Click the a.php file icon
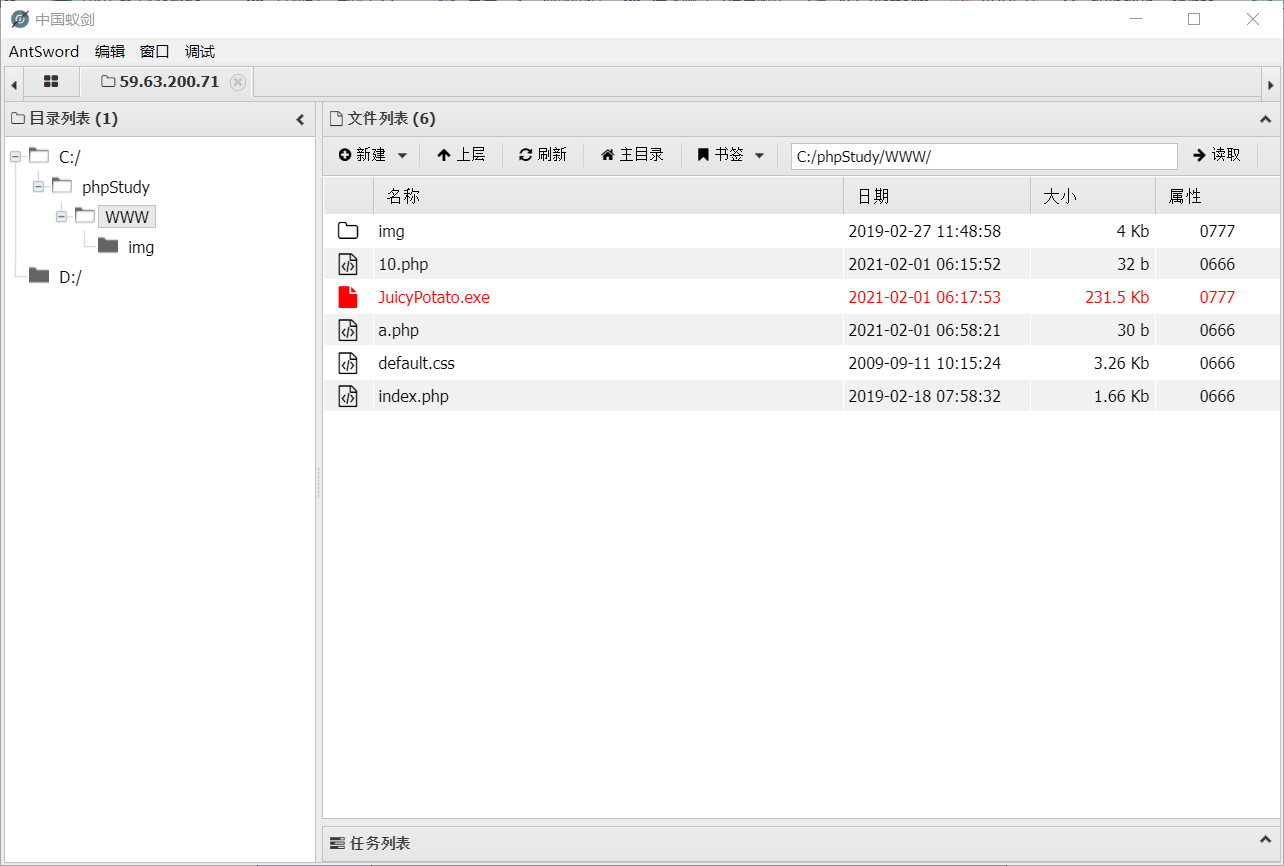Screen dimensions: 1284x866 tap(348, 330)
